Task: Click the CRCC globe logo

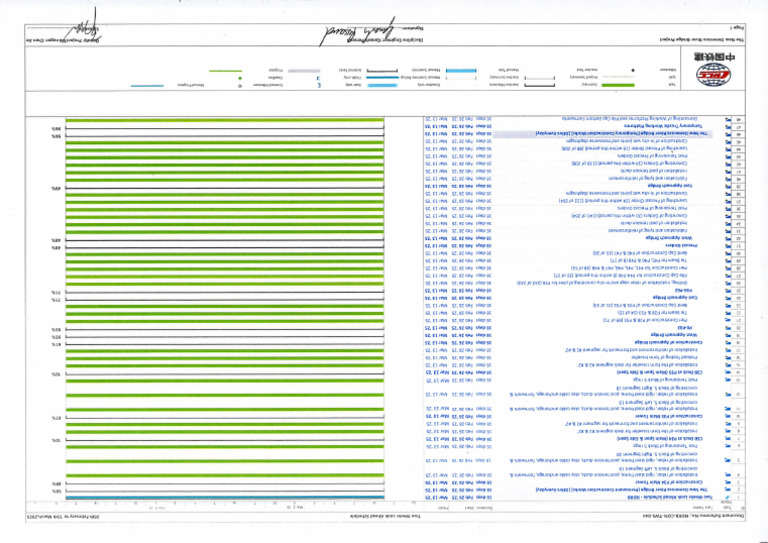Action: [x=713, y=75]
